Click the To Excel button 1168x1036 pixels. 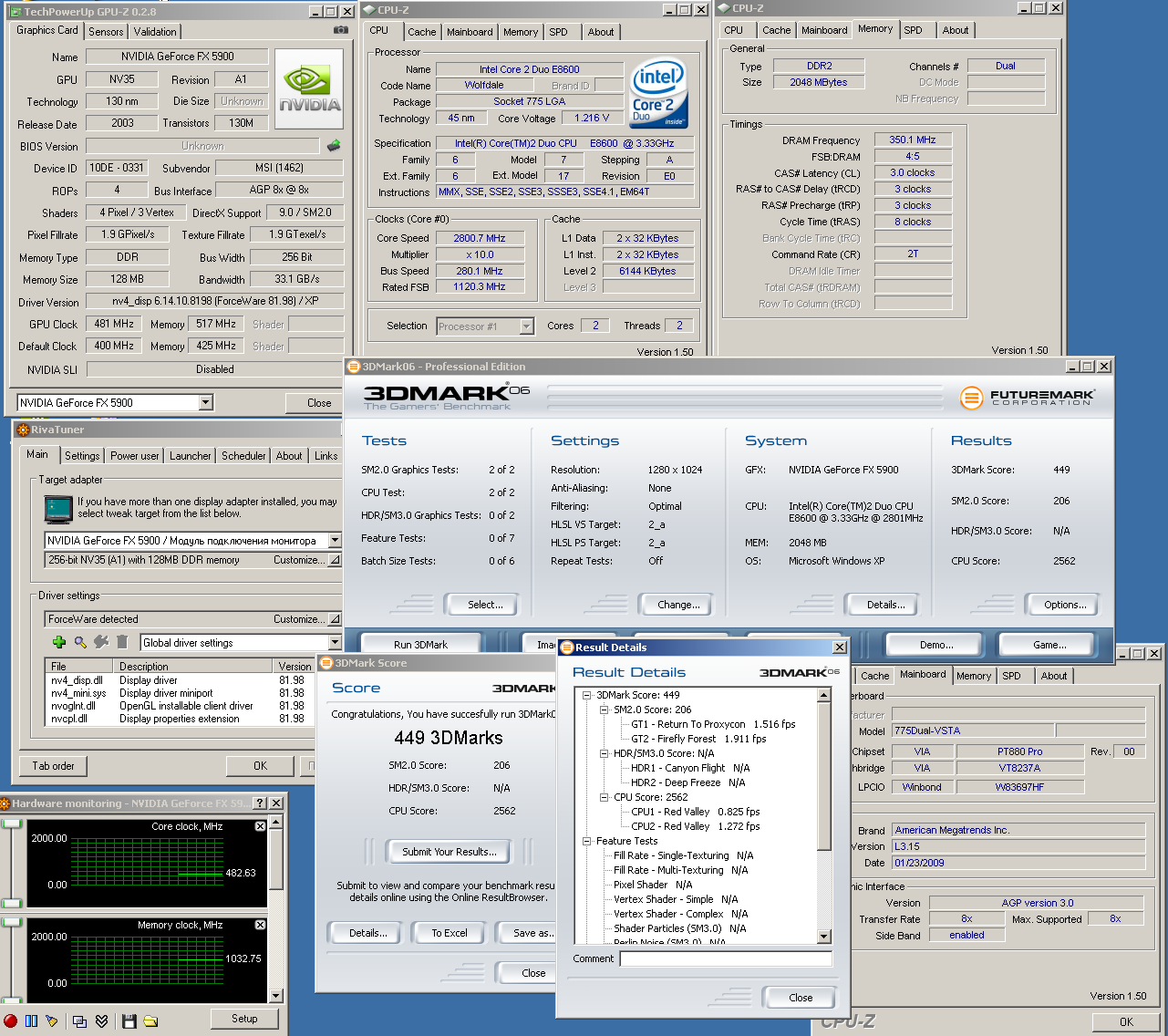point(450,933)
